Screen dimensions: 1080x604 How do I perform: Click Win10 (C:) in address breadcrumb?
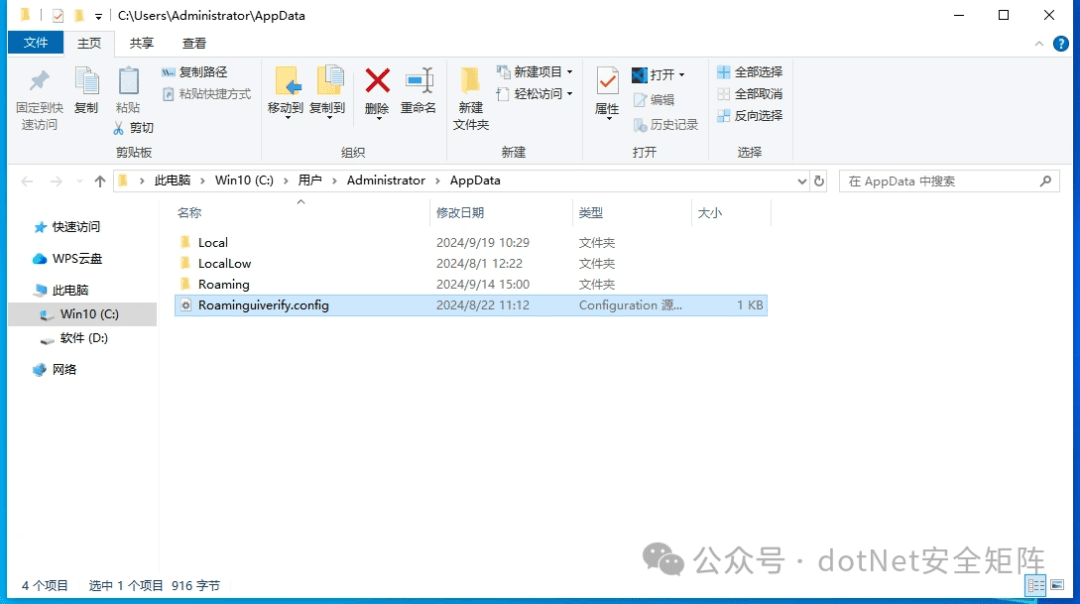click(244, 180)
